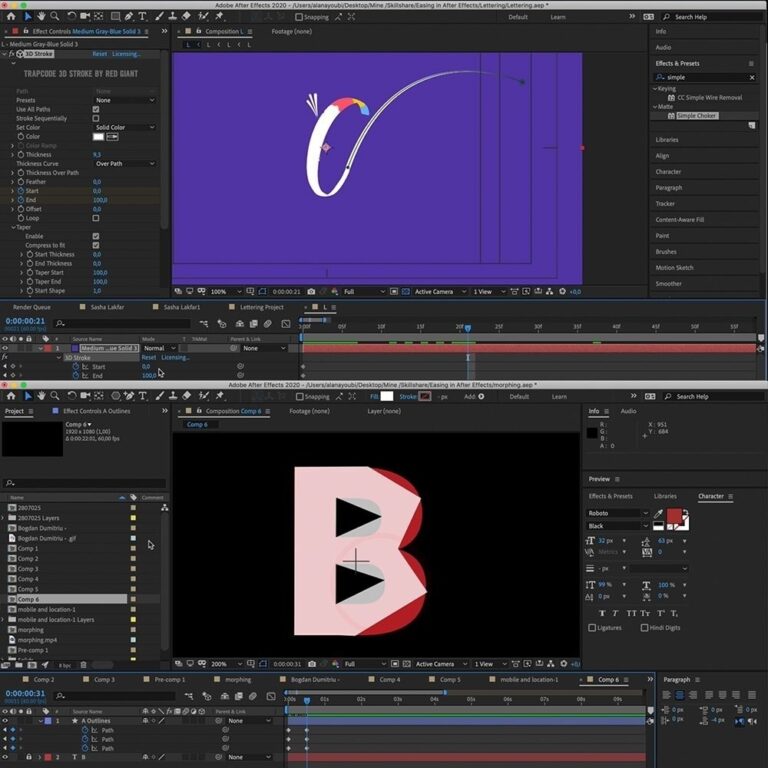Viewport: 768px width, 768px height.
Task: Take snapshot camera icon in Lettering viewer
Action: [311, 291]
